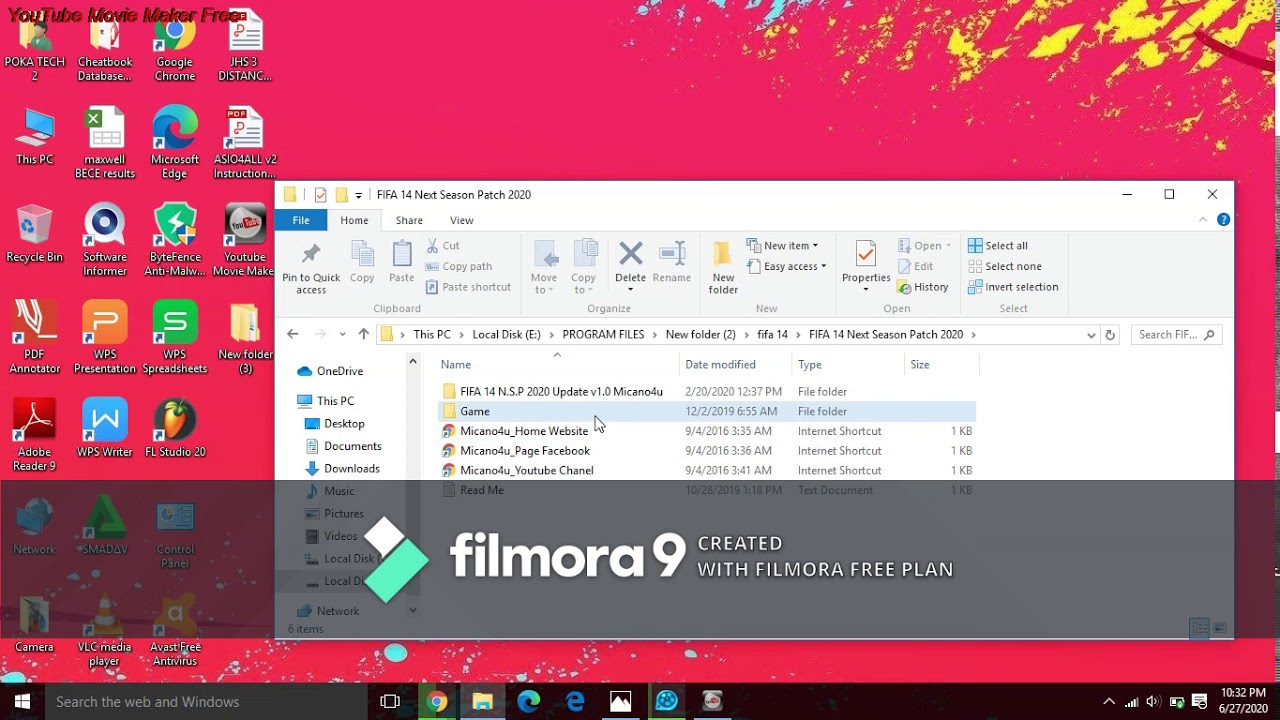Open the New item dropdown

[x=782, y=245]
